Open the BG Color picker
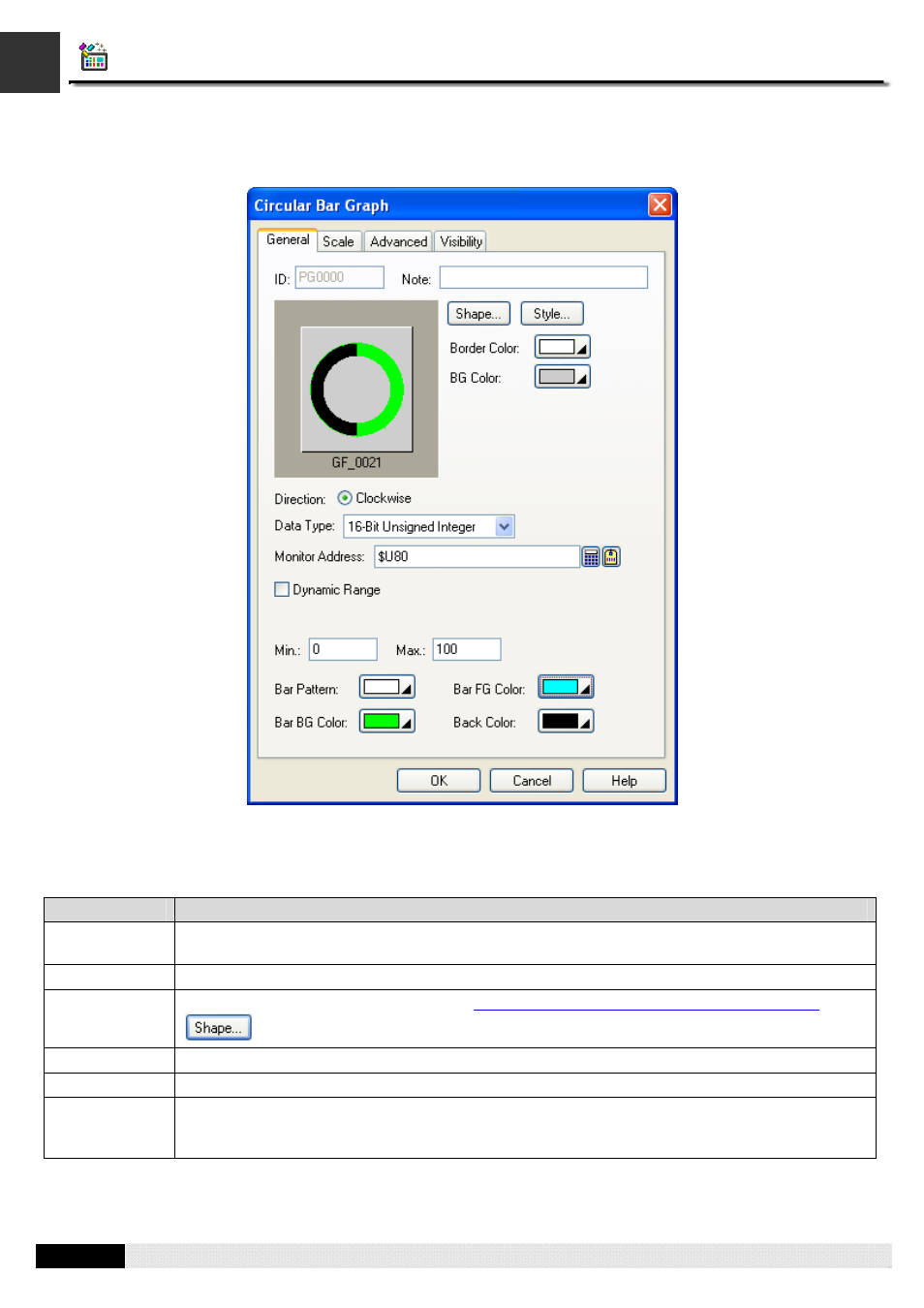 tap(563, 377)
